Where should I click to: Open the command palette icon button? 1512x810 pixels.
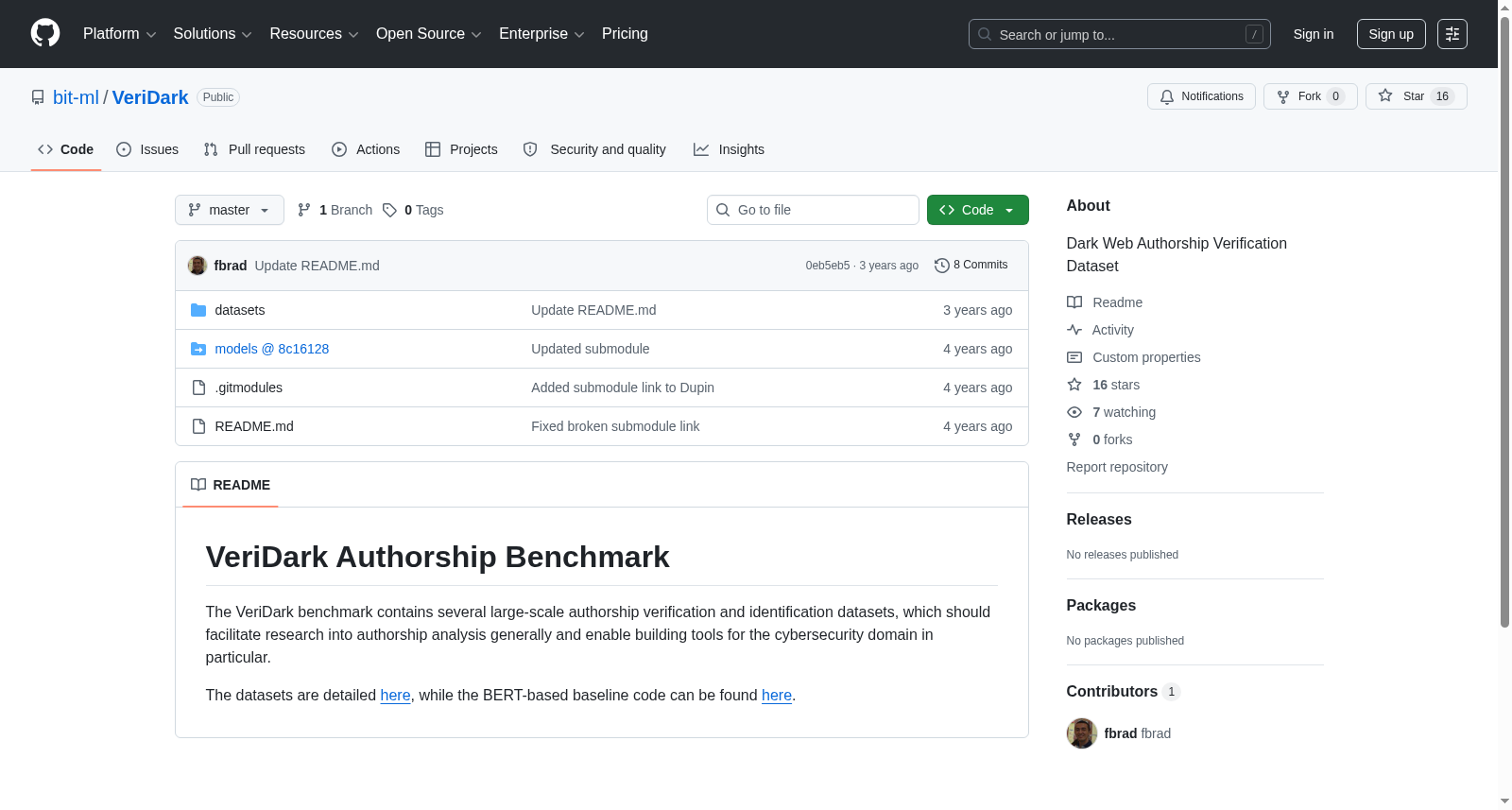point(1452,34)
